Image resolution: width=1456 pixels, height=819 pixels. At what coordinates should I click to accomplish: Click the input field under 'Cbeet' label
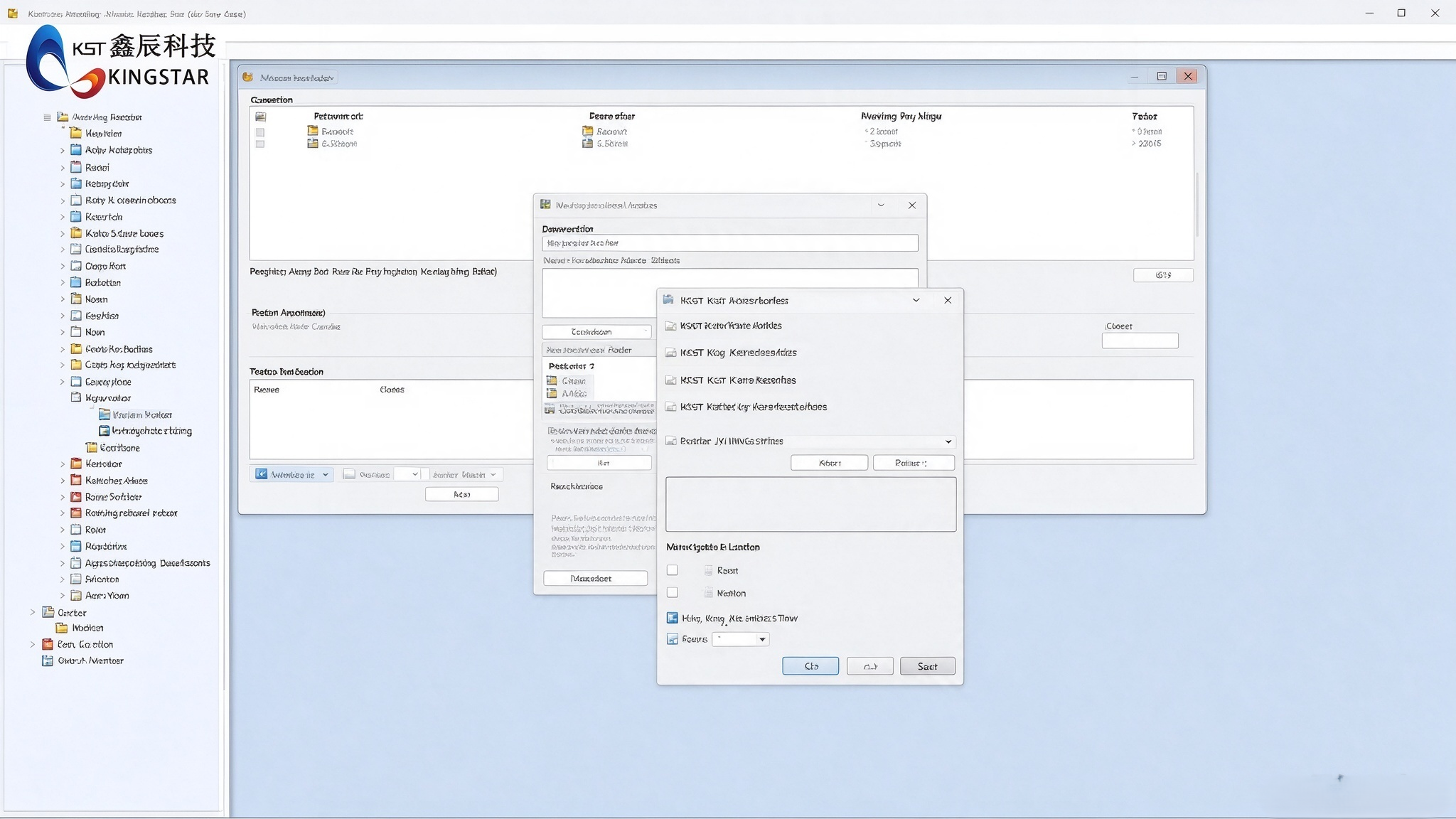[x=1140, y=341]
